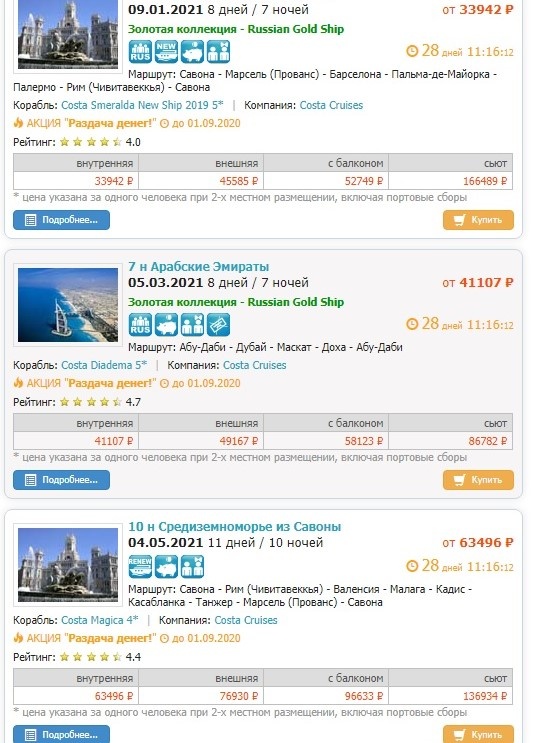Click Costa Cruises company link for Costa Diadema
The image size is (535, 743).
[x=254, y=365]
